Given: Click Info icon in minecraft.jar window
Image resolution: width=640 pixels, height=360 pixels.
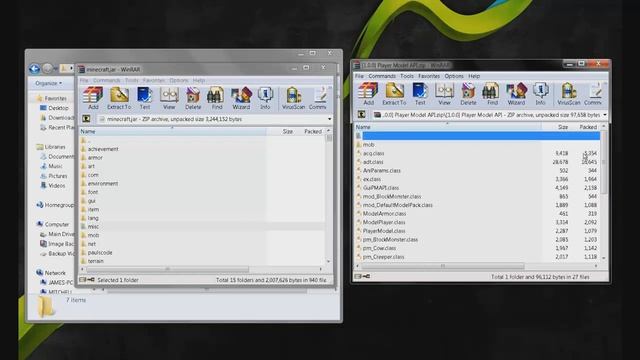Looking at the screenshot, I should 265,98.
